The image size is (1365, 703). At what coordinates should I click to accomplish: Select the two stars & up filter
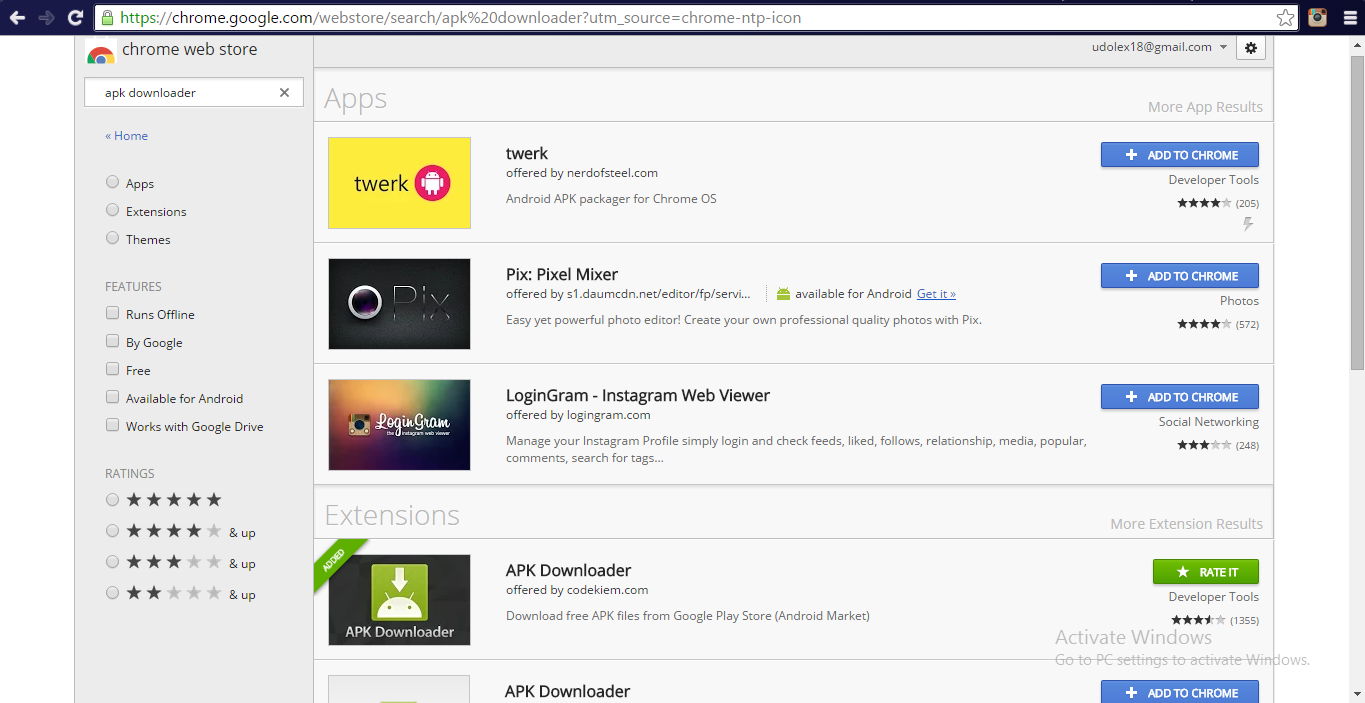click(112, 593)
